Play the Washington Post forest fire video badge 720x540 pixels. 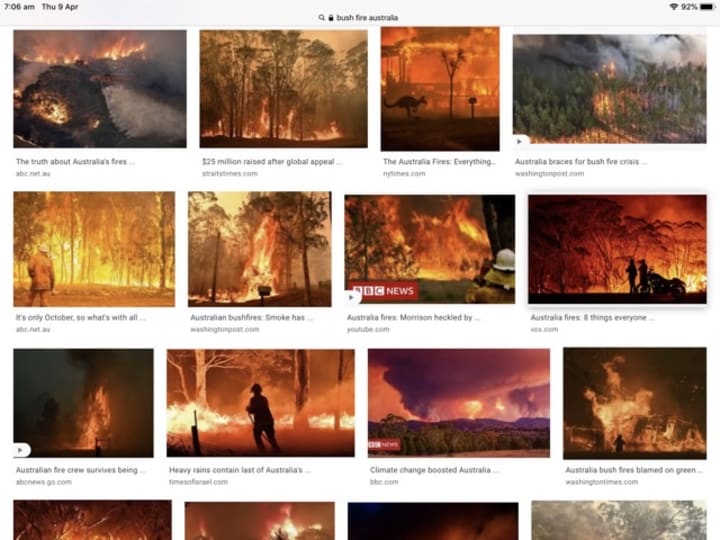(520, 141)
